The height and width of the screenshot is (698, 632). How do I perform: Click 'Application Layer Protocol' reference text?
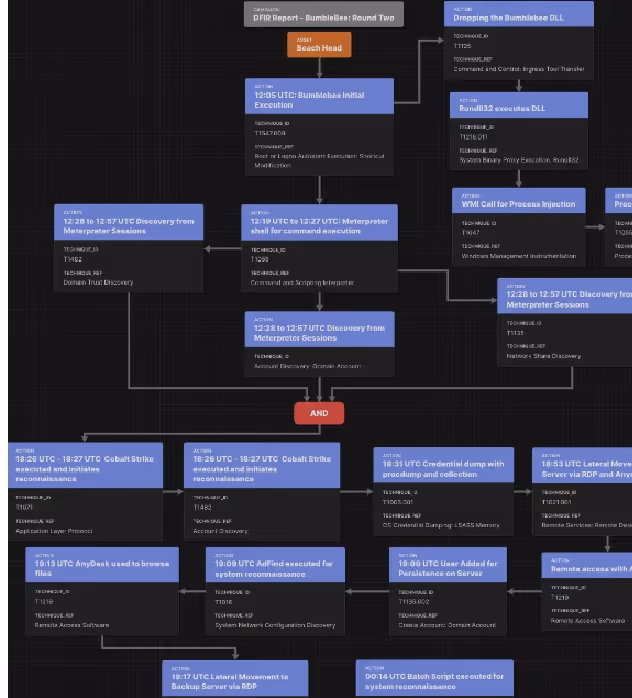54,531
